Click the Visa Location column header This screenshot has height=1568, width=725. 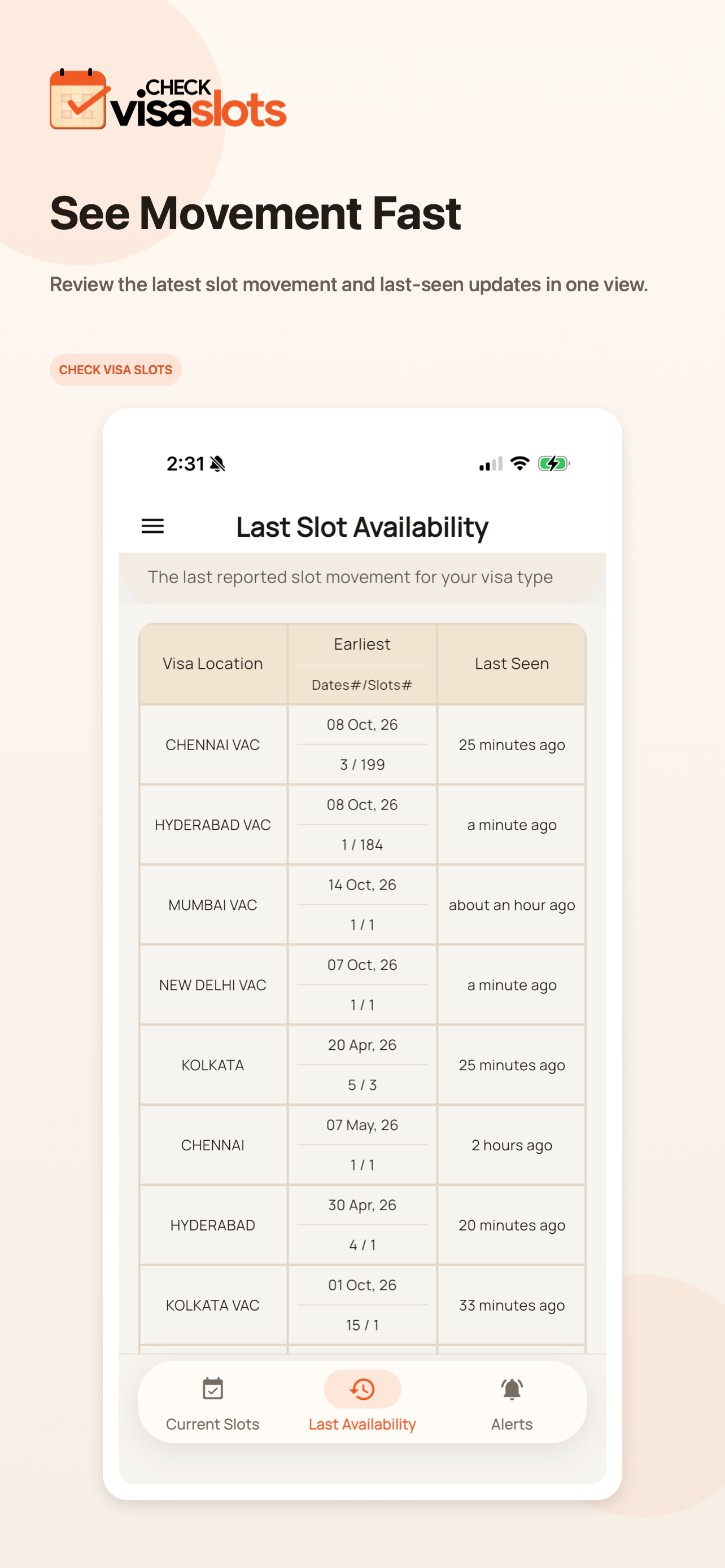click(x=212, y=663)
